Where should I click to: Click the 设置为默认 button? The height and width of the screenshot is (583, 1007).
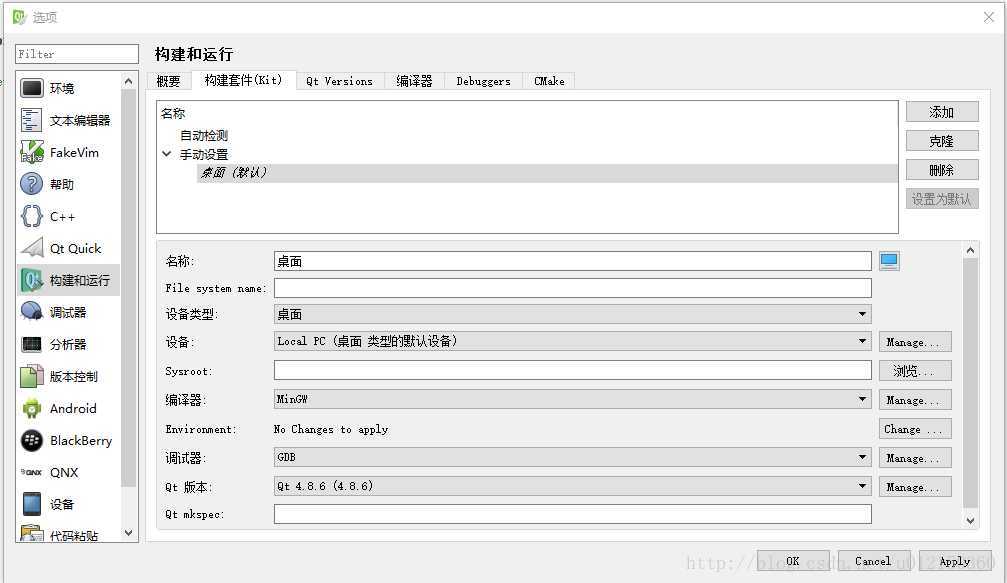[942, 199]
